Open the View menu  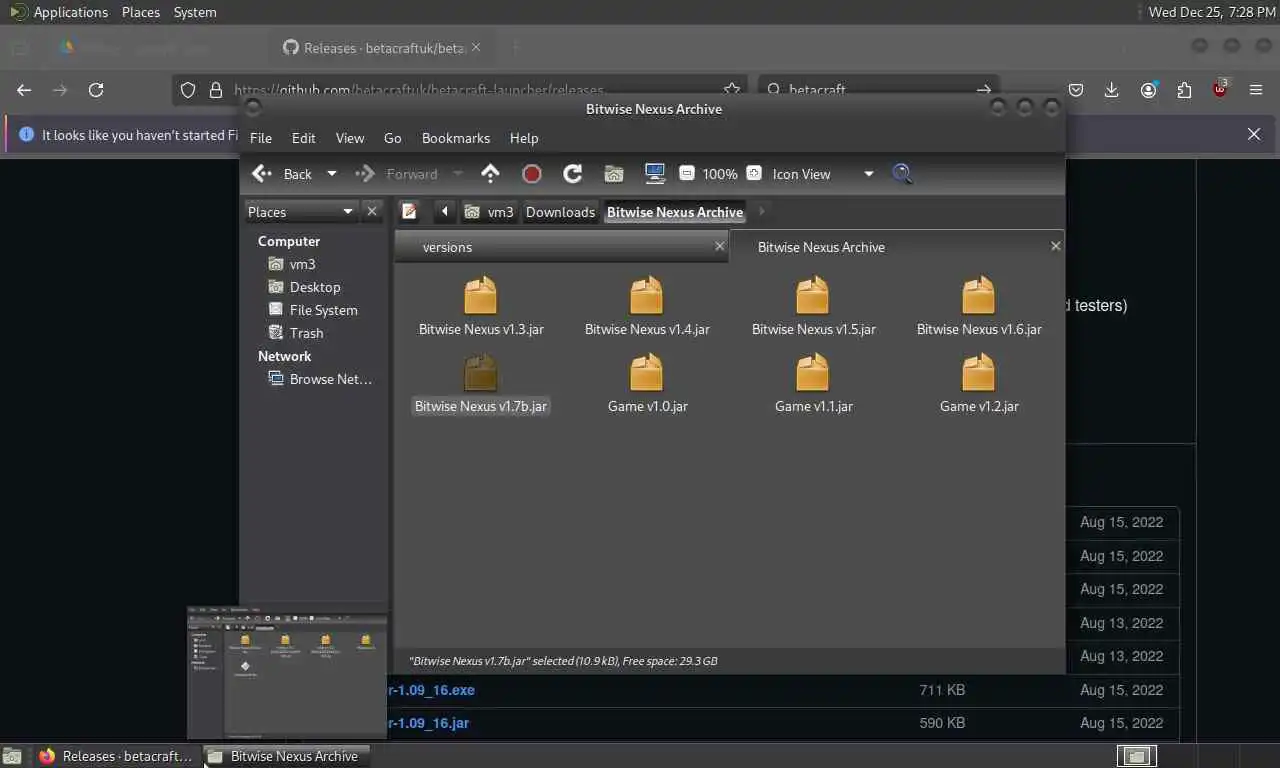tap(350, 138)
